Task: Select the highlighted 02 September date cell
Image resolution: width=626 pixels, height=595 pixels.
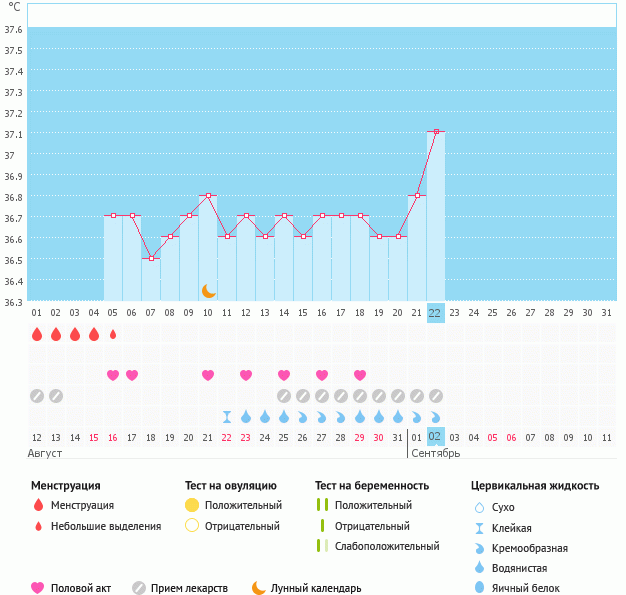Action: (x=435, y=437)
